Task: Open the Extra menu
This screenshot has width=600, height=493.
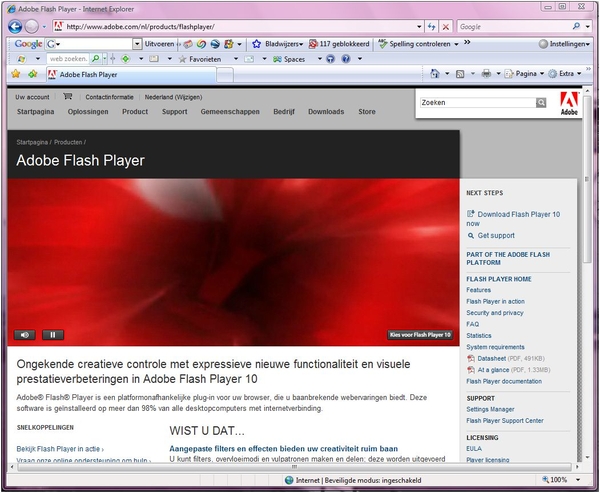Action: pyautogui.click(x=565, y=73)
